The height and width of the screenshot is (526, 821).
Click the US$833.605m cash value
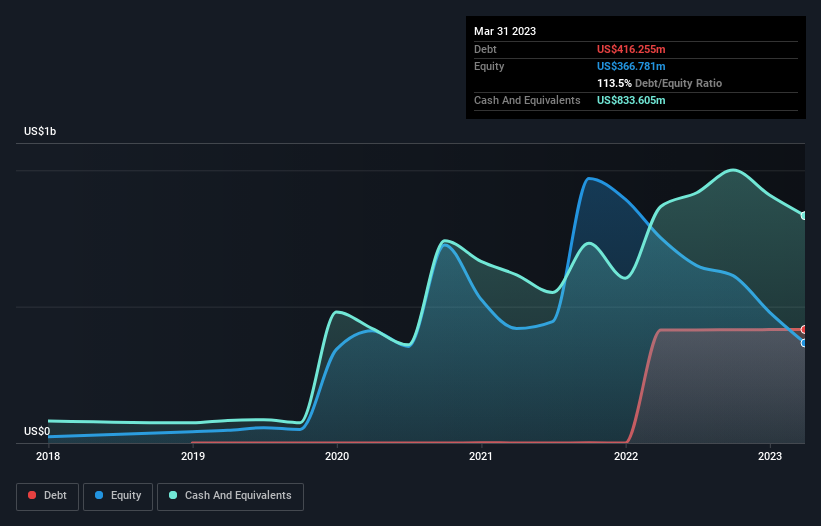point(631,100)
